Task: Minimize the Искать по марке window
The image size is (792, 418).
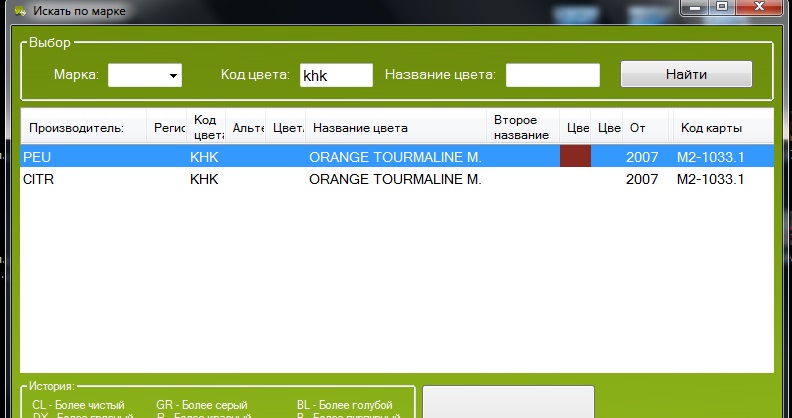Action: tap(695, 6)
